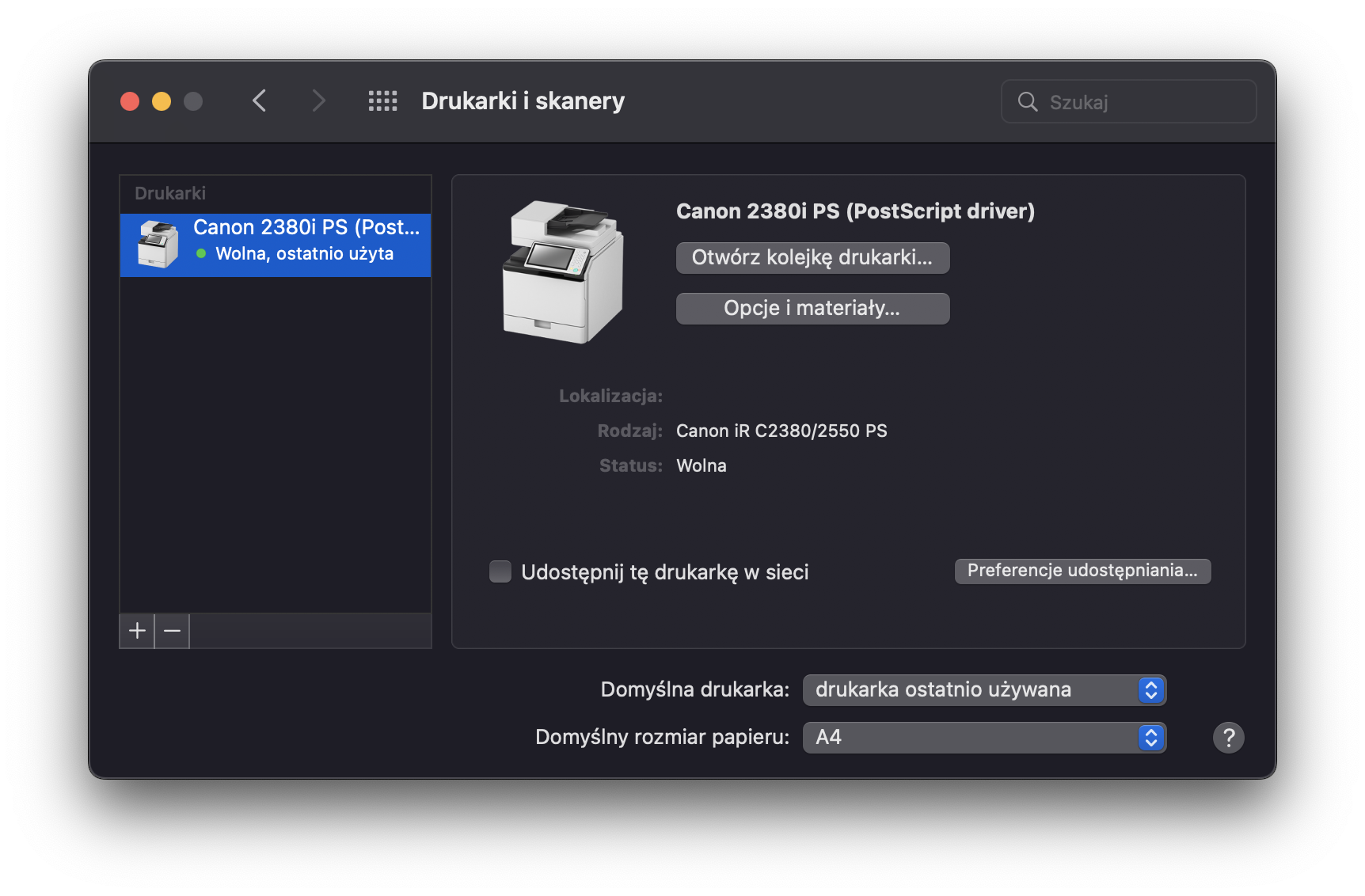Minimize window with the yellow button
This screenshot has height=896, width=1365.
click(162, 101)
